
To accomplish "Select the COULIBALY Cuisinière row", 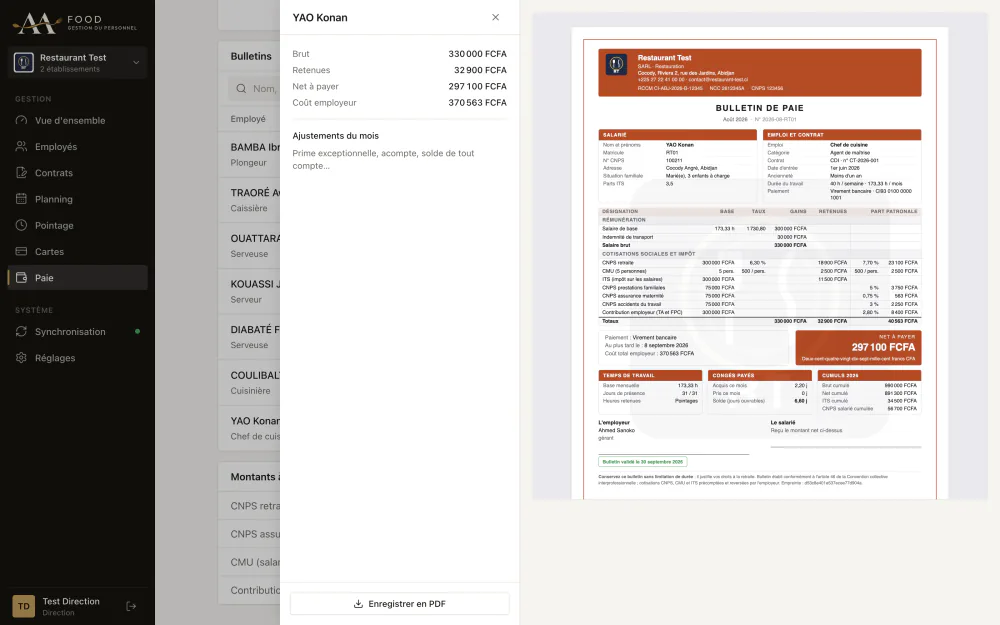I will pos(250,383).
